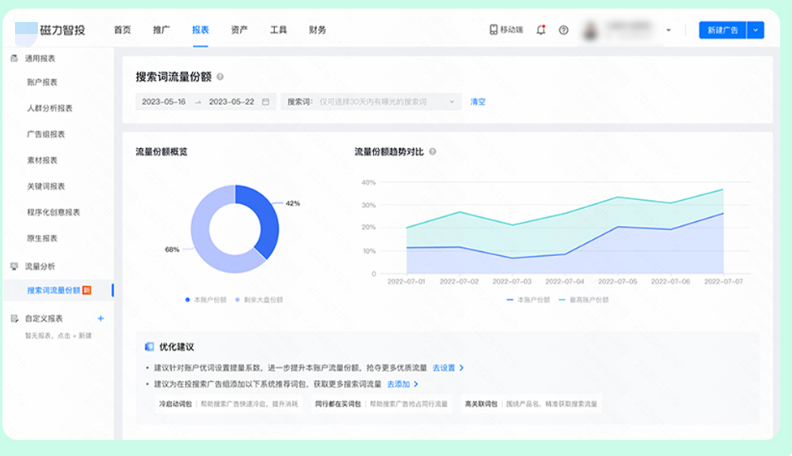Open 原生报表 in the sidebar

pos(42,238)
